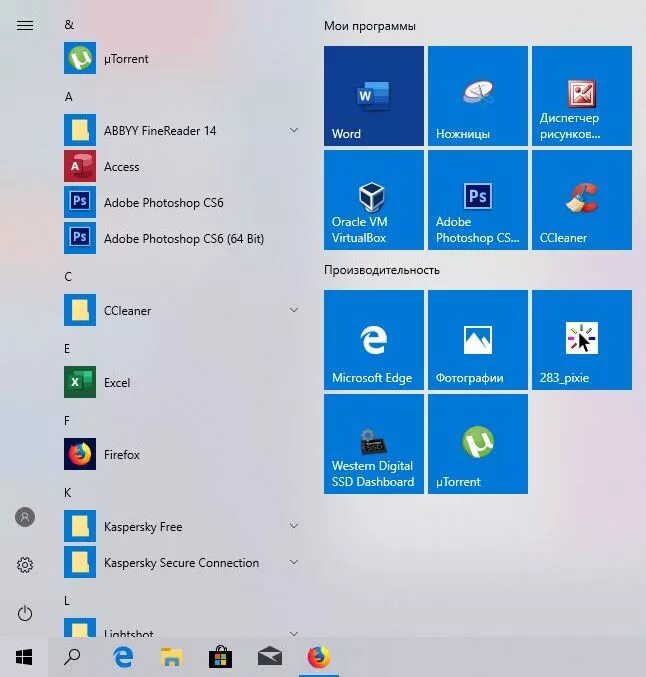Screen dimensions: 646x677
Task: Open the Microsoft Edge tile
Action: pos(374,340)
